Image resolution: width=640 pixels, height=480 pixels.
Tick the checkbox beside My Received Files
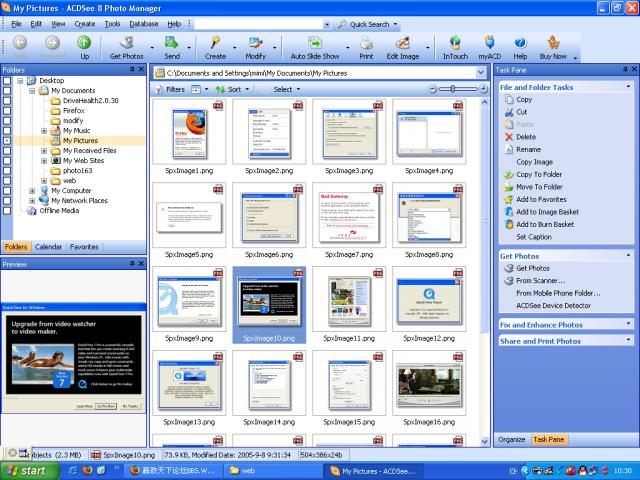click(x=7, y=151)
